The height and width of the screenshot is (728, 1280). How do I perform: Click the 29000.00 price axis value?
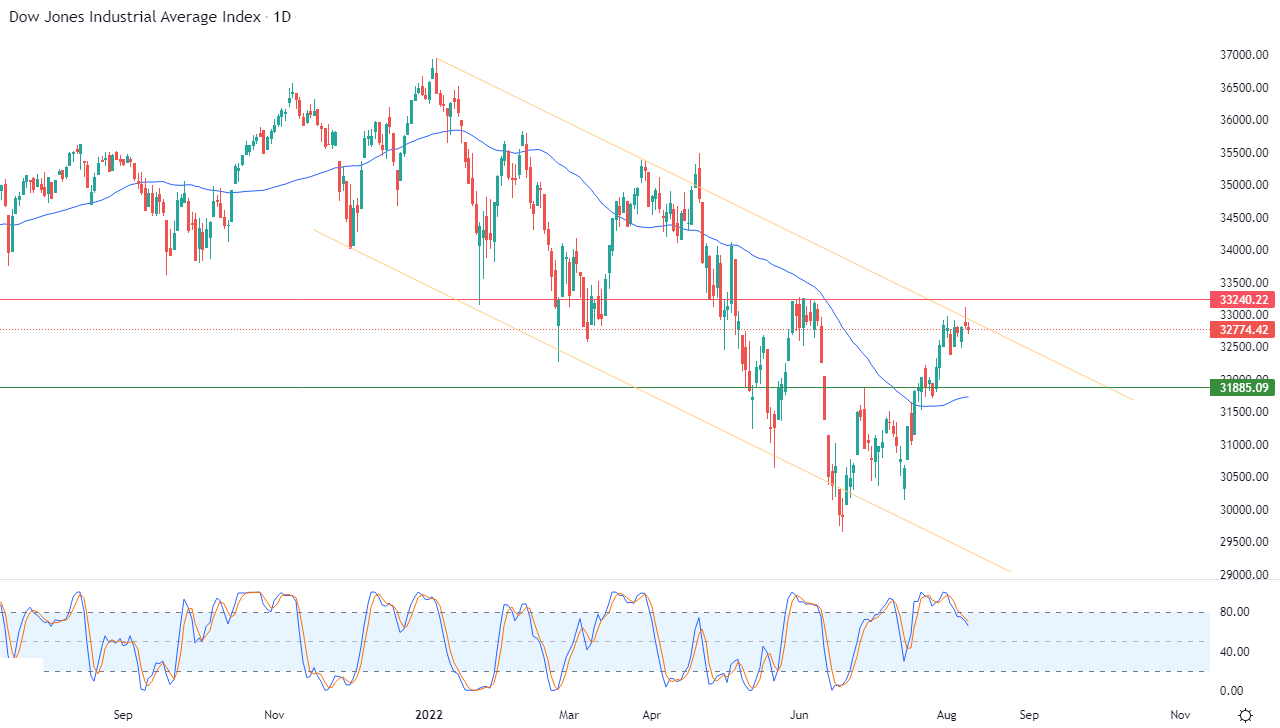tap(1243, 574)
